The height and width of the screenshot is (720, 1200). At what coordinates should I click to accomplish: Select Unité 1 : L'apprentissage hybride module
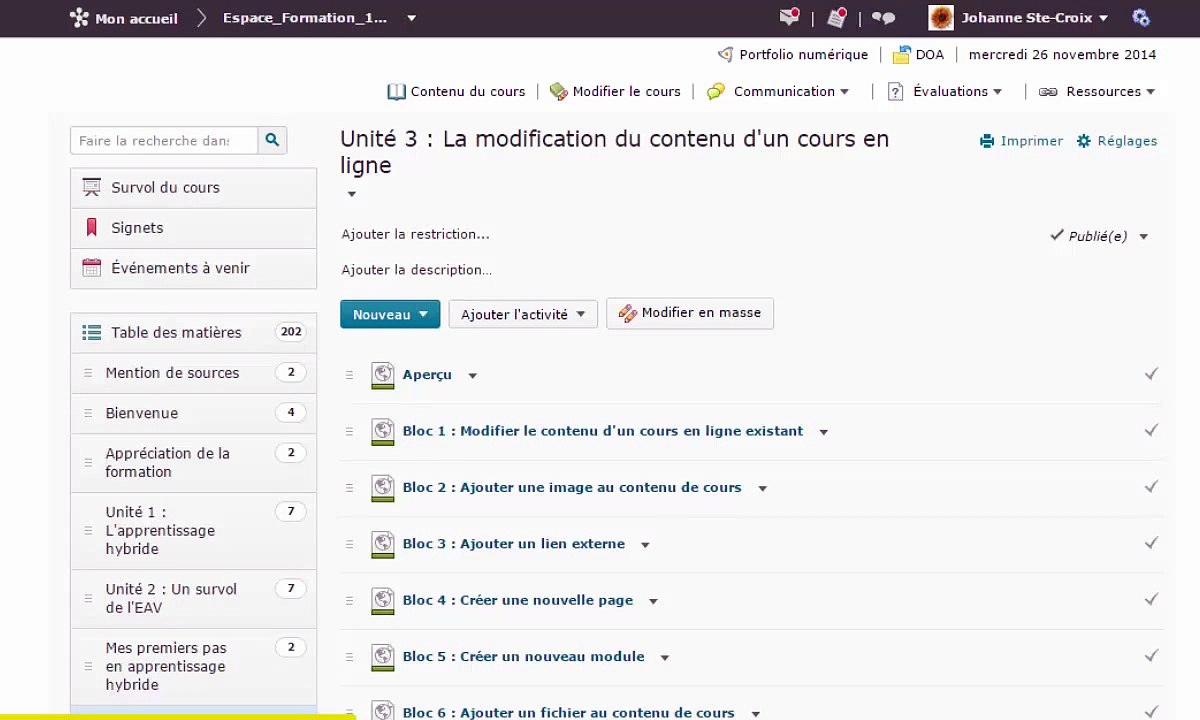click(193, 531)
